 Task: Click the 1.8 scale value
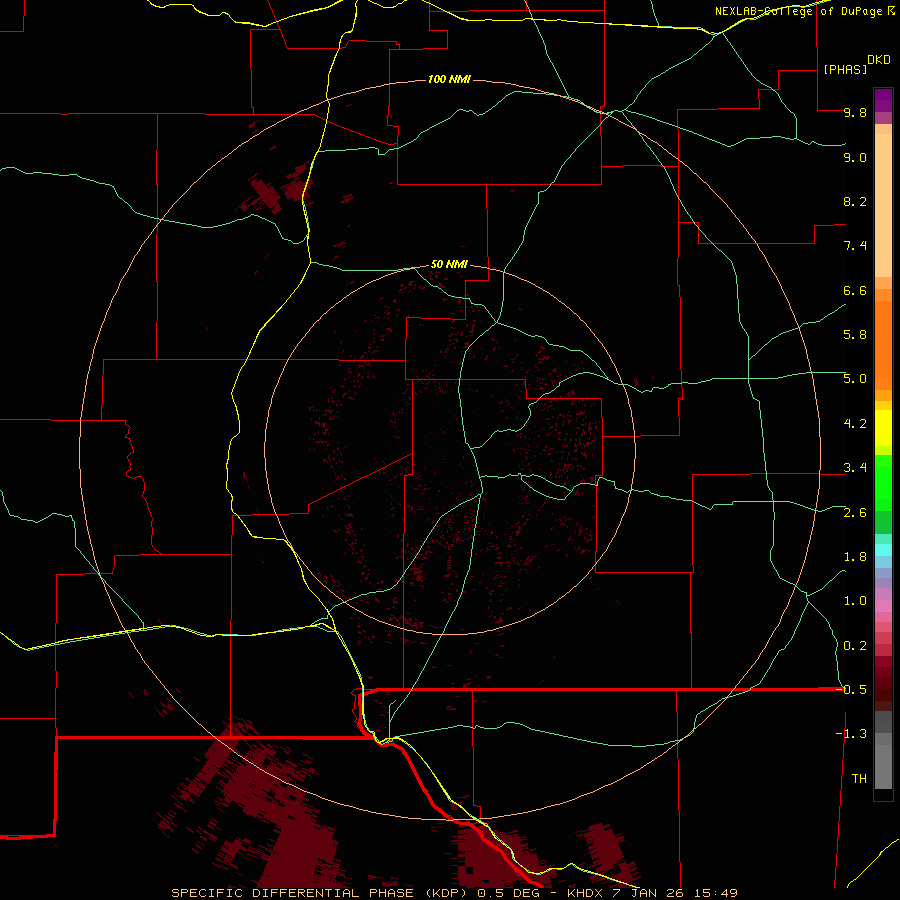(855, 557)
